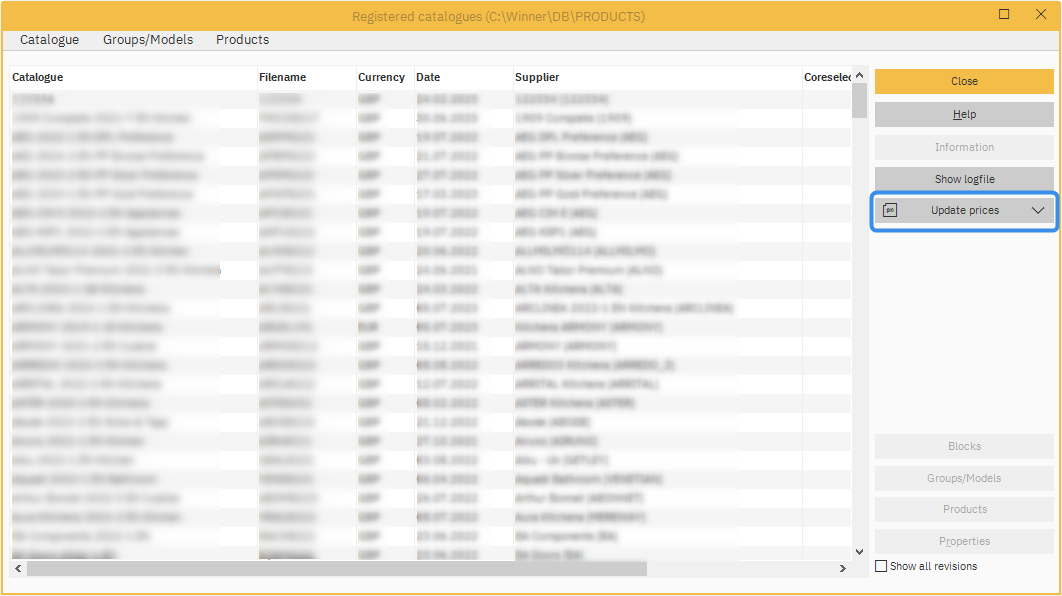Click the left arrow of the horizontal scrollbar
Screen dimensions: 1062x596
click(x=17, y=568)
